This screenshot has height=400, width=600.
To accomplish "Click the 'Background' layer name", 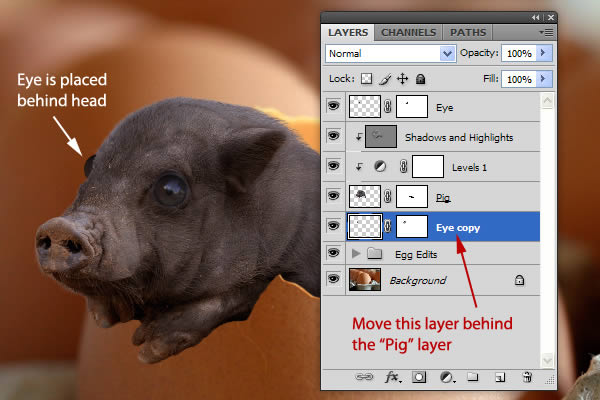I will pos(418,281).
